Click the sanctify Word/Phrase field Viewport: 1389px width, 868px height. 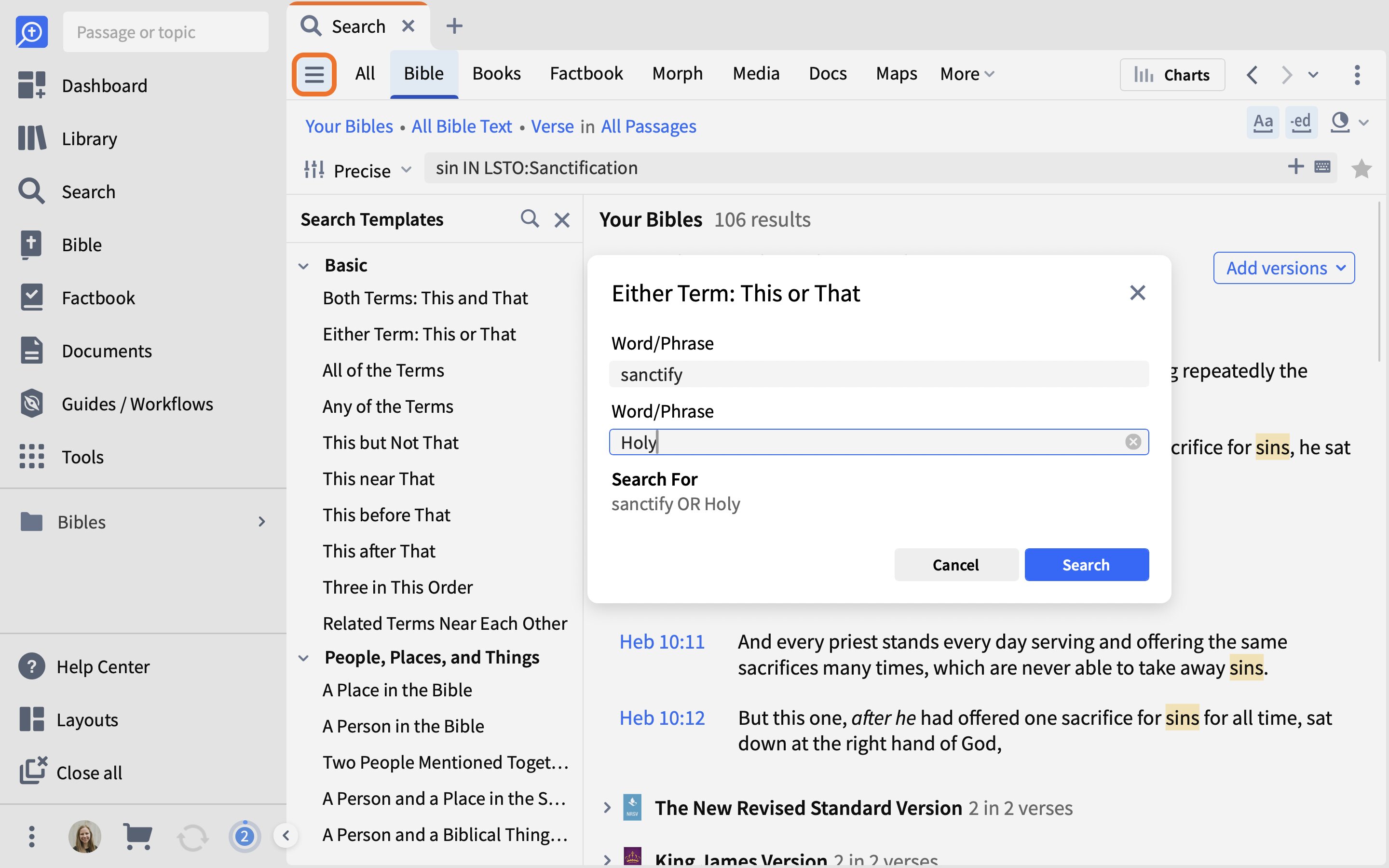coord(879,374)
